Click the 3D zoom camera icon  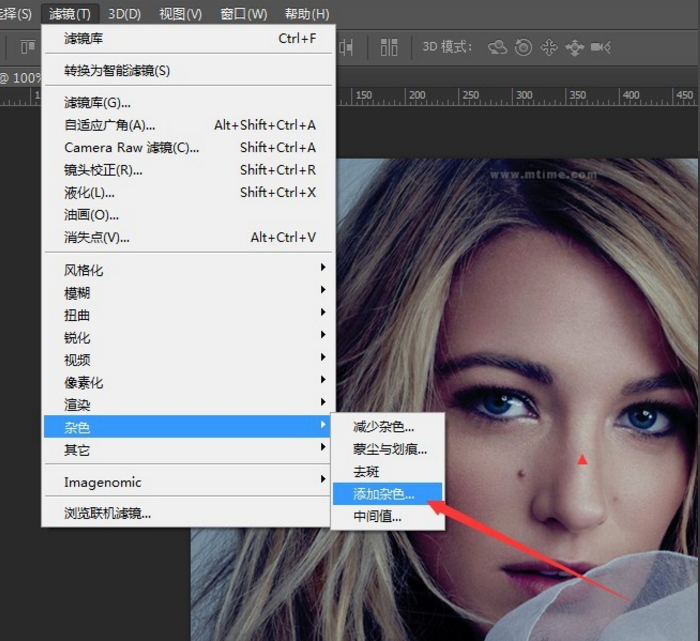pyautogui.click(x=601, y=47)
